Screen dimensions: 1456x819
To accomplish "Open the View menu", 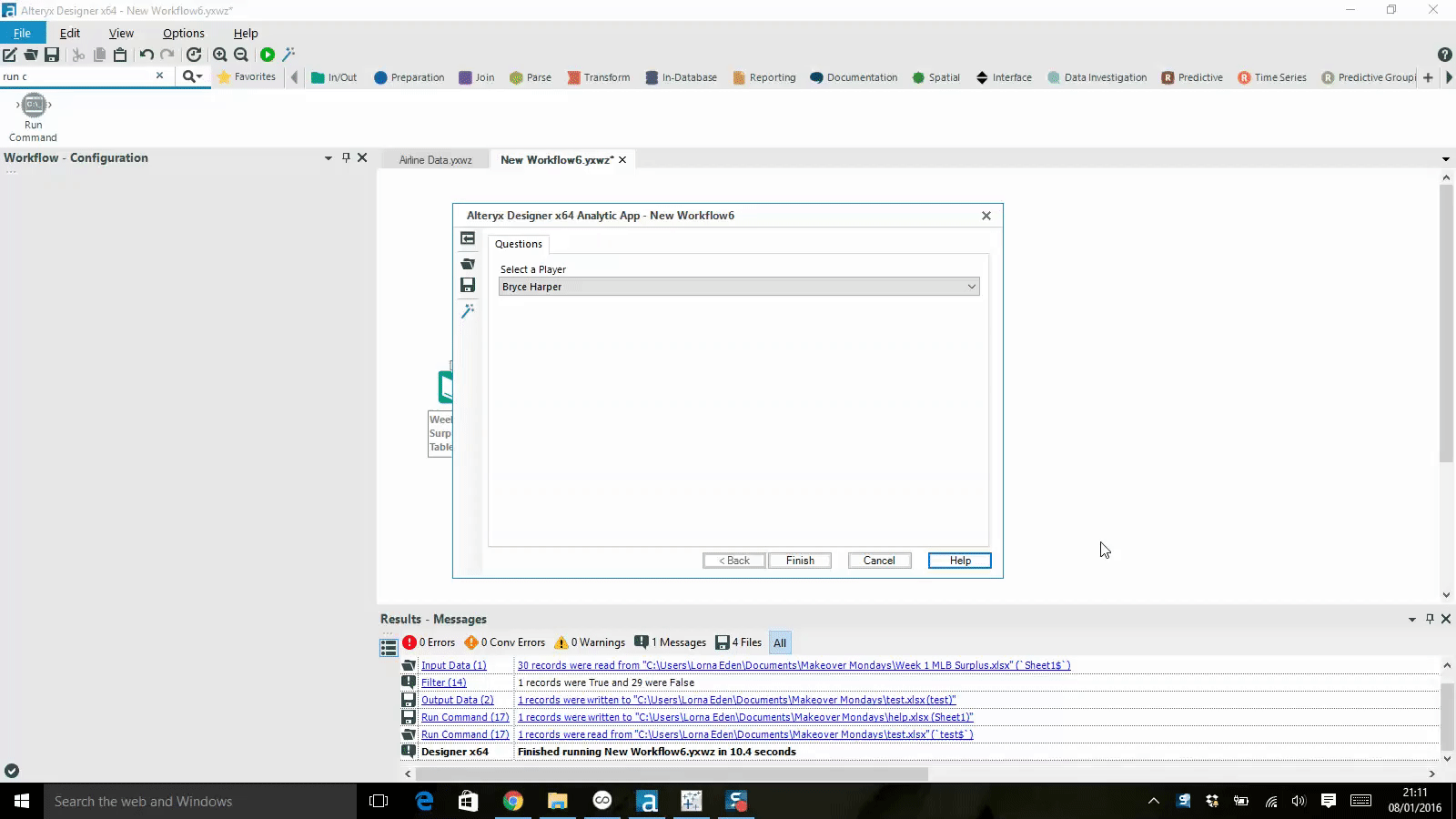I will click(121, 33).
